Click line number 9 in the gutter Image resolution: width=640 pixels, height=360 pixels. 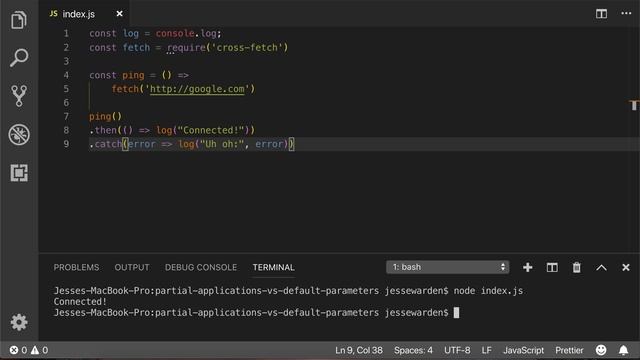[x=66, y=144]
